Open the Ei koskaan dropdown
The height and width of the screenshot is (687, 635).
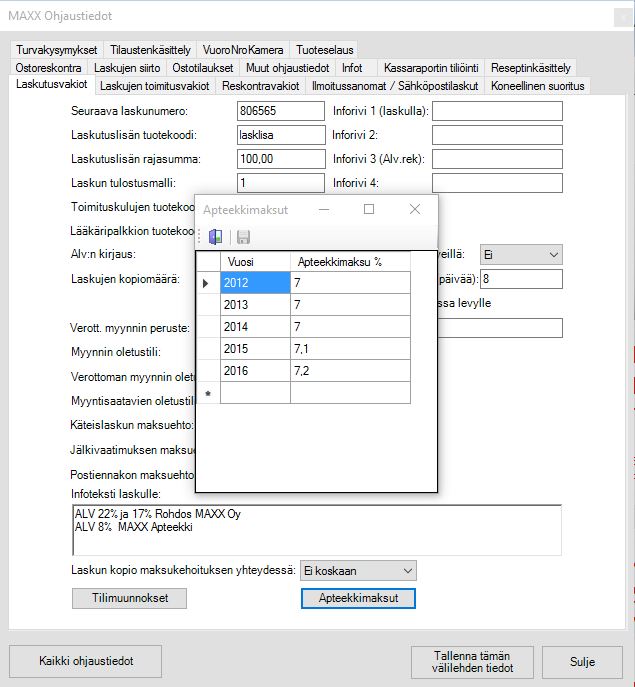click(x=358, y=570)
